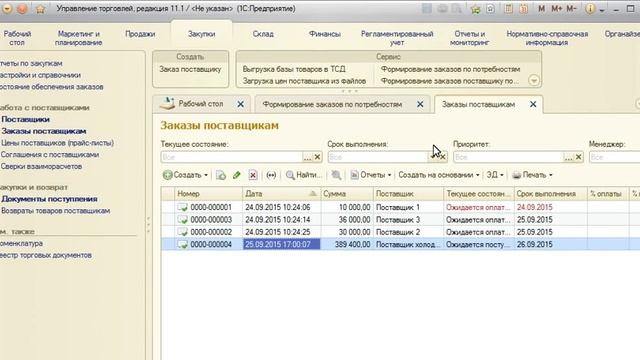Open Соглашения с поставщиками link
This screenshot has width=640, height=360.
pyautogui.click(x=50, y=155)
